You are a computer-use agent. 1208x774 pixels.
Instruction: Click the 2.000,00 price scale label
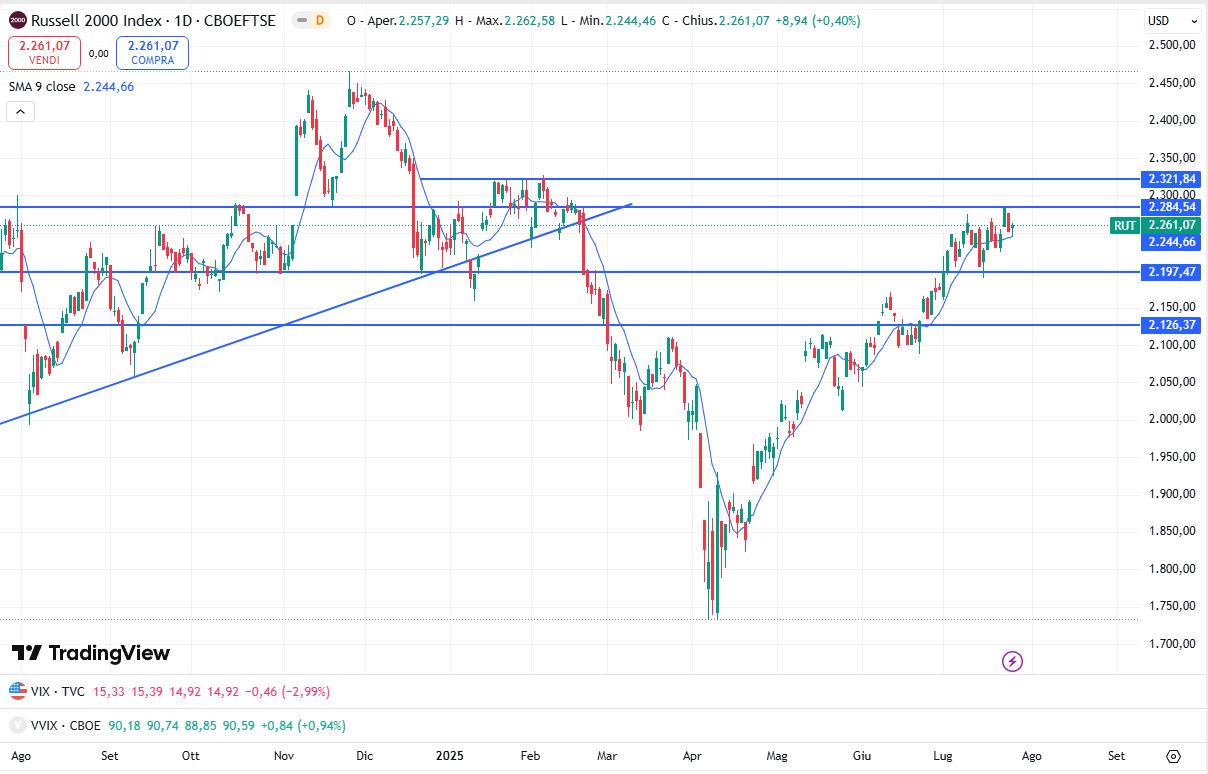tap(1172, 419)
